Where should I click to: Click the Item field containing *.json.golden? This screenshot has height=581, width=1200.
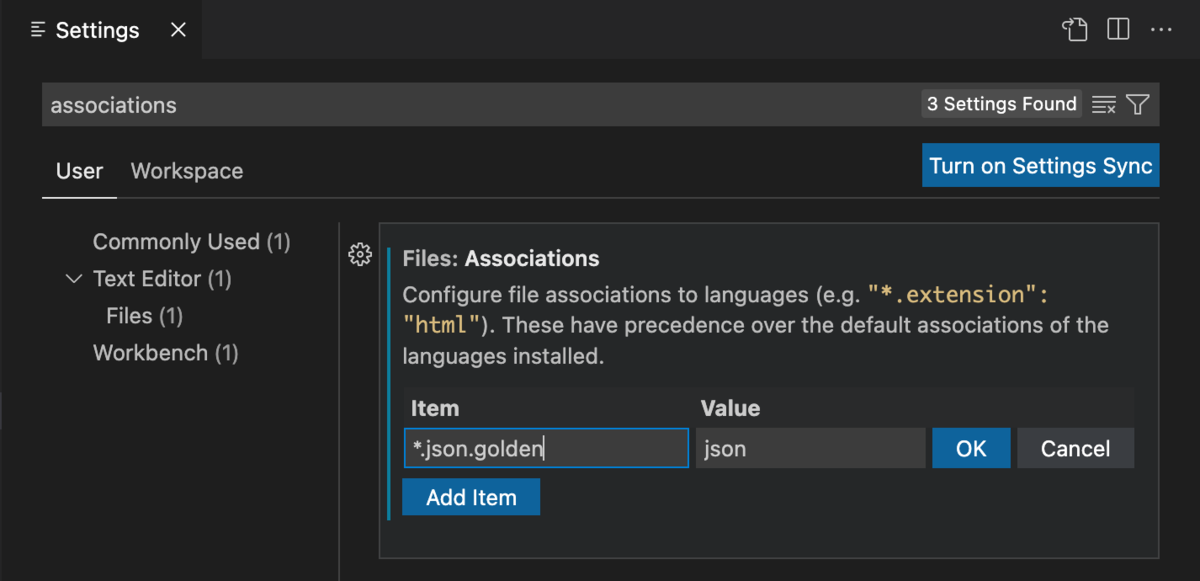point(546,448)
